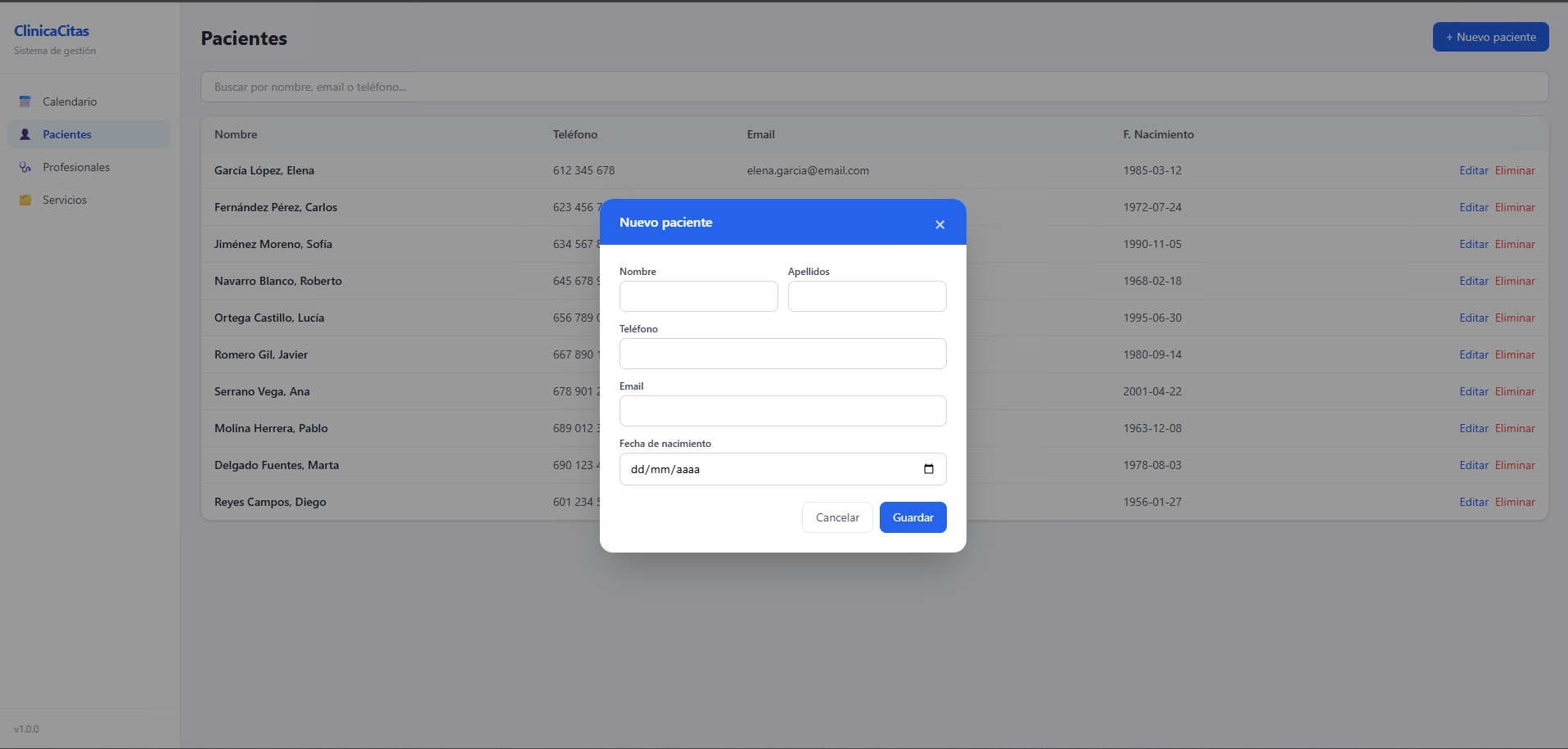This screenshot has width=1568, height=749.
Task: Click the Calendario calendar icon in sidebar
Action: 25,102
